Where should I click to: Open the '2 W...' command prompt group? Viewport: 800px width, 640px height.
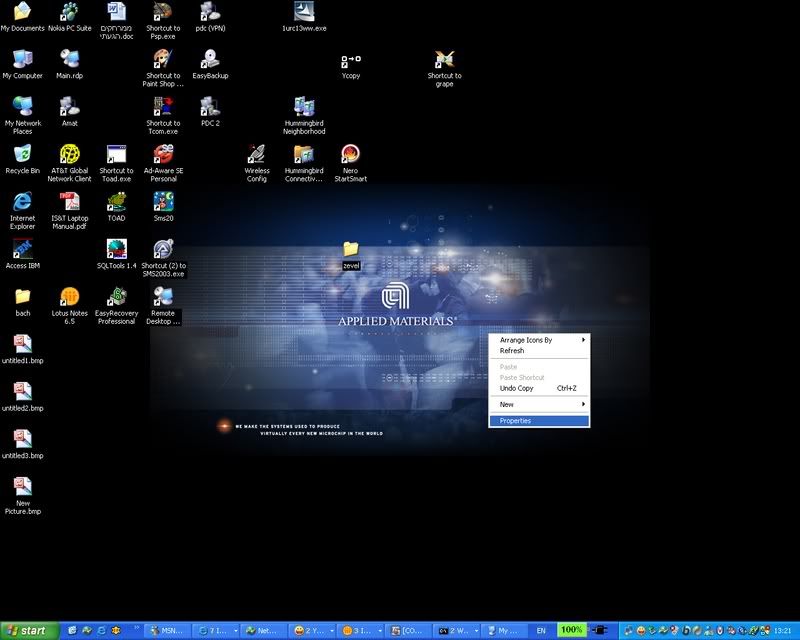tap(456, 631)
